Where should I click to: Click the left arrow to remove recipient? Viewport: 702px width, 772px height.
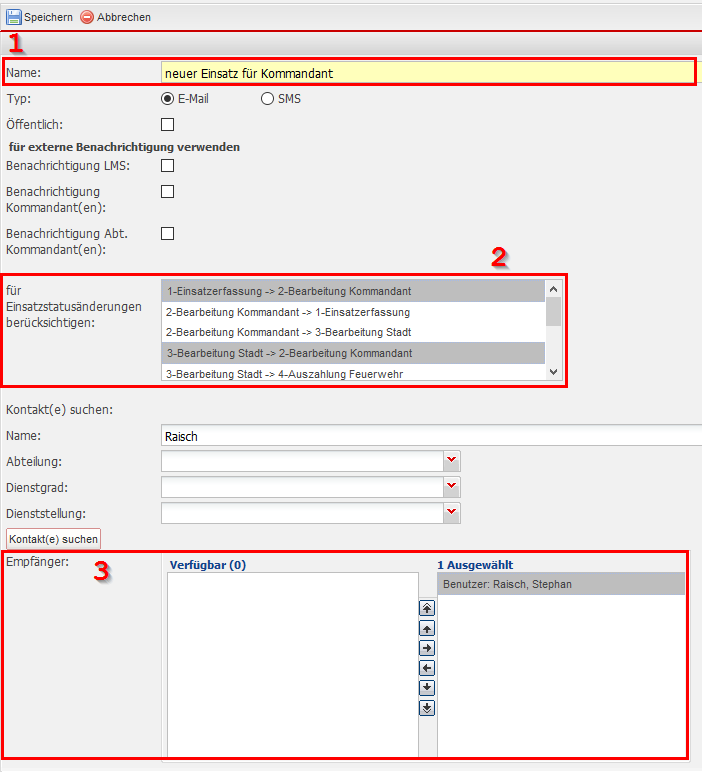click(427, 668)
